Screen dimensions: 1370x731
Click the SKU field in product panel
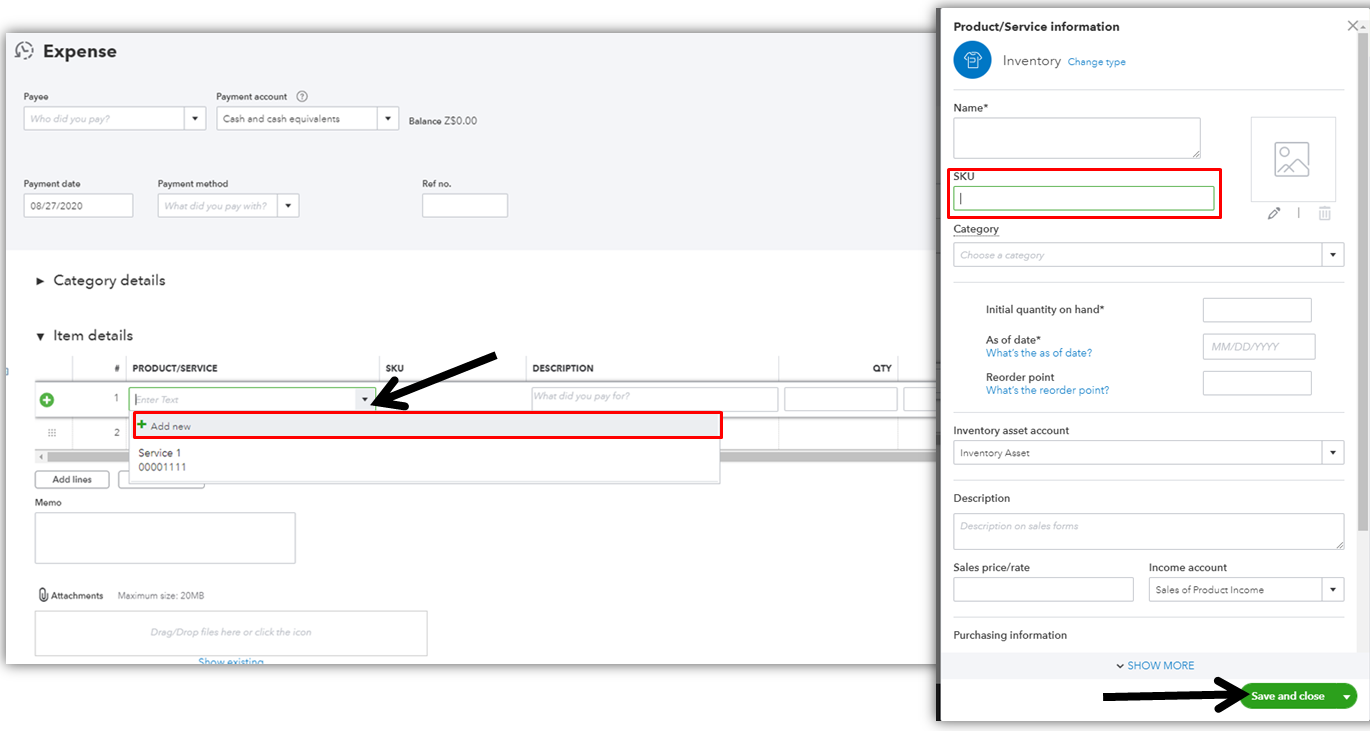(1084, 199)
